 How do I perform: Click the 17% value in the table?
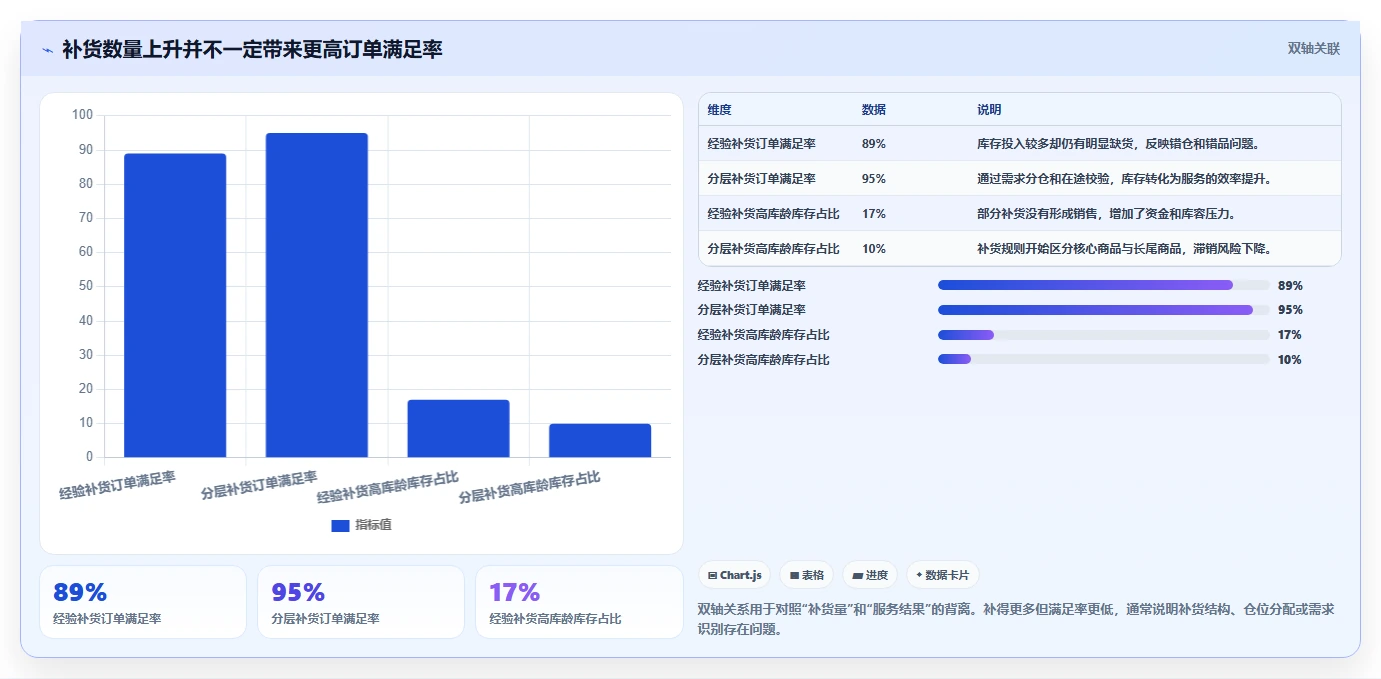(x=873, y=214)
